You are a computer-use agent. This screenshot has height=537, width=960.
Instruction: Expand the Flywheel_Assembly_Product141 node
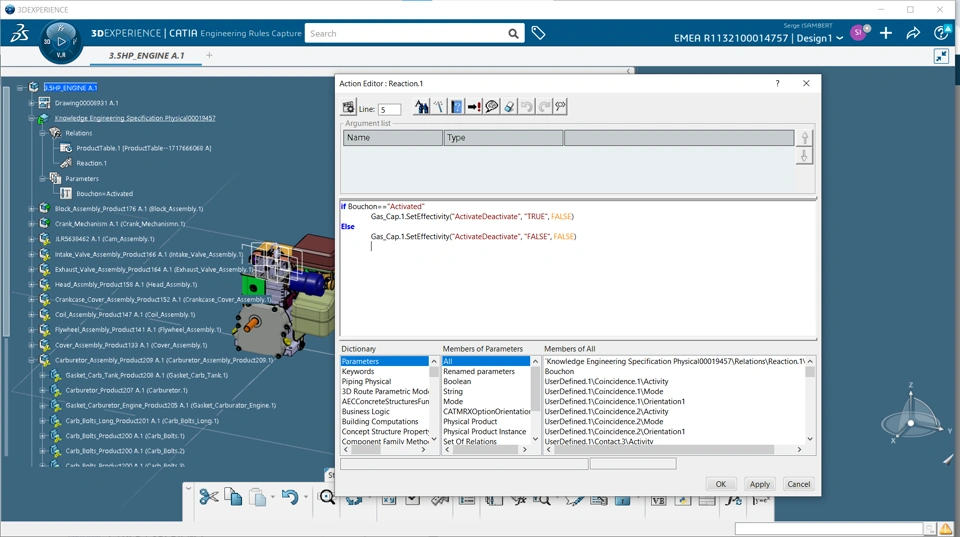click(31, 330)
